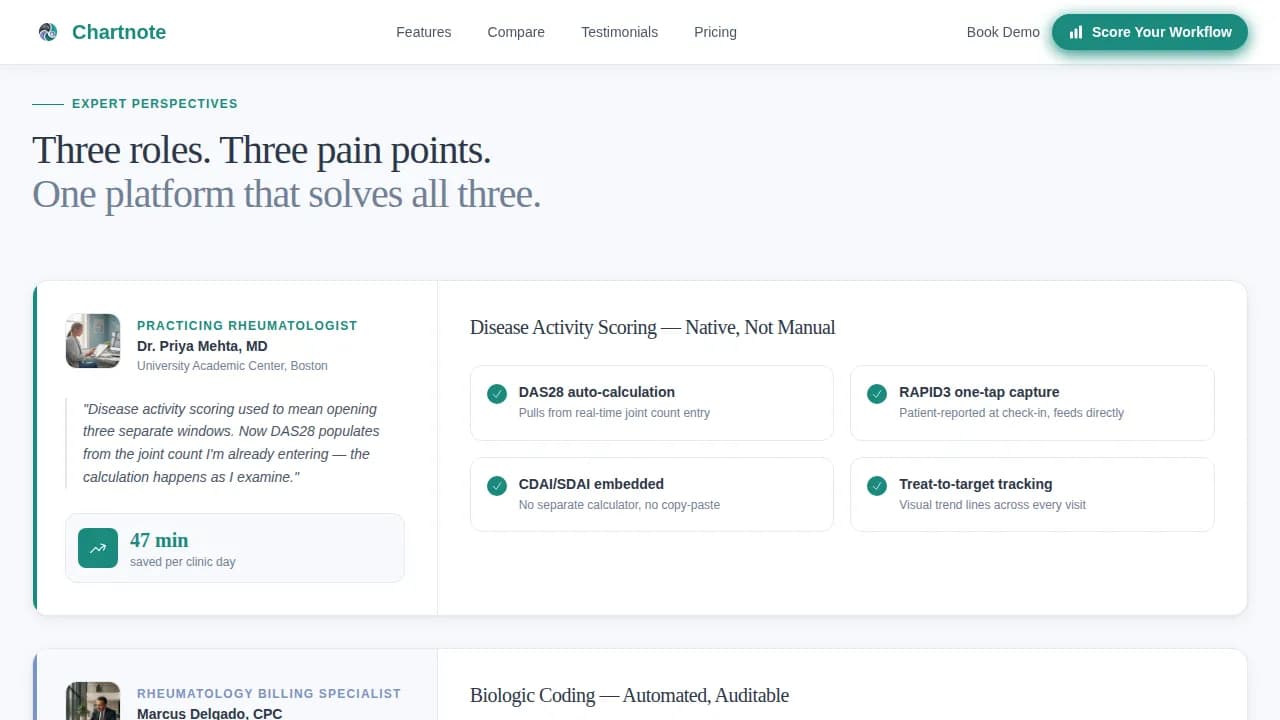Click the checkmark icon beside Treat-to-target tracking

[877, 486]
